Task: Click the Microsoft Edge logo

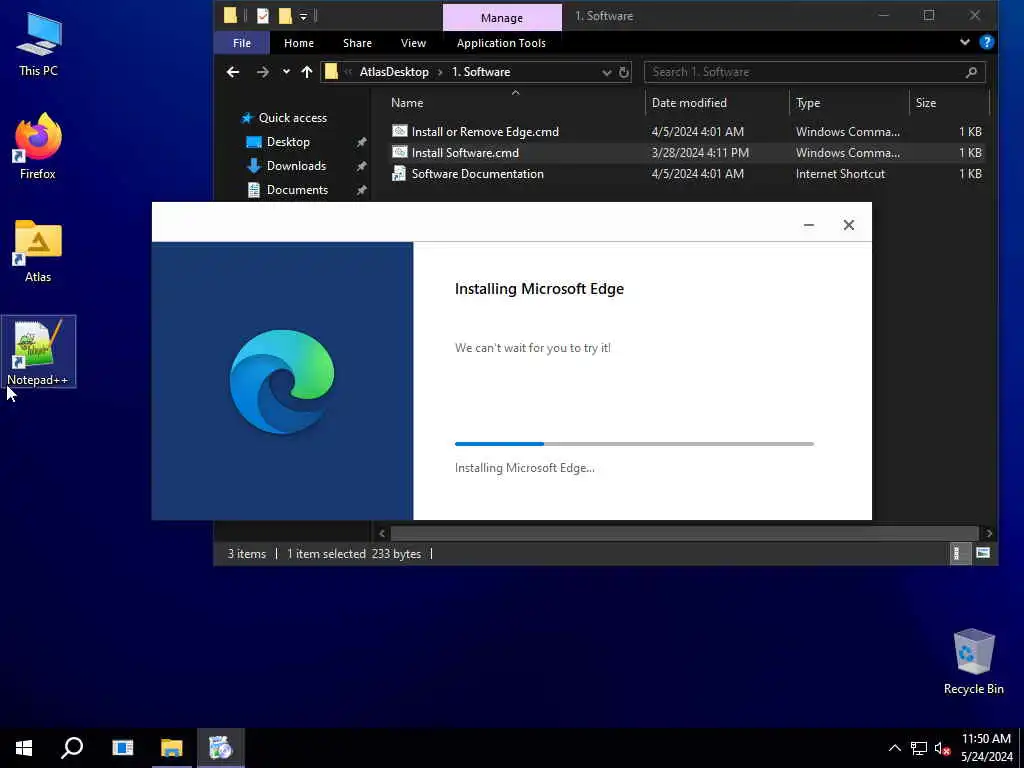Action: pos(282,382)
